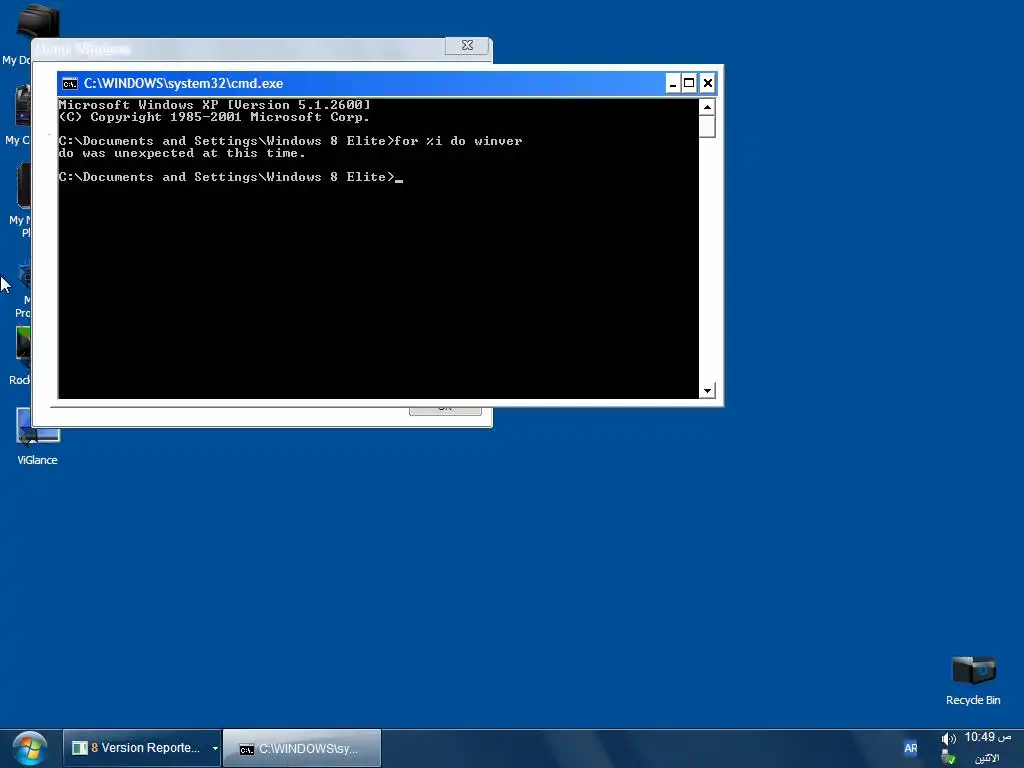Screen dimensions: 1024x768
Task: Click the cmd.exe title bar text
Action: pos(184,84)
